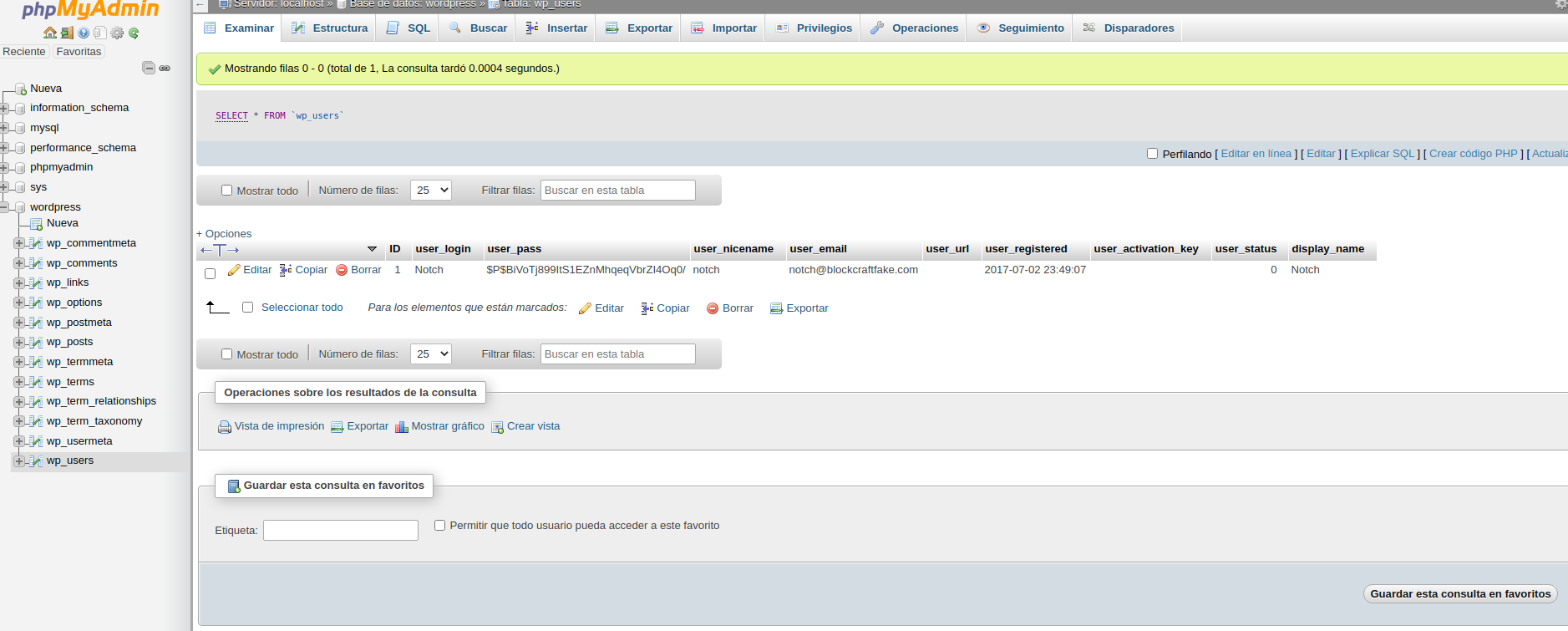Click the Crear vista icon
The image size is (1568, 631).
(x=498, y=427)
